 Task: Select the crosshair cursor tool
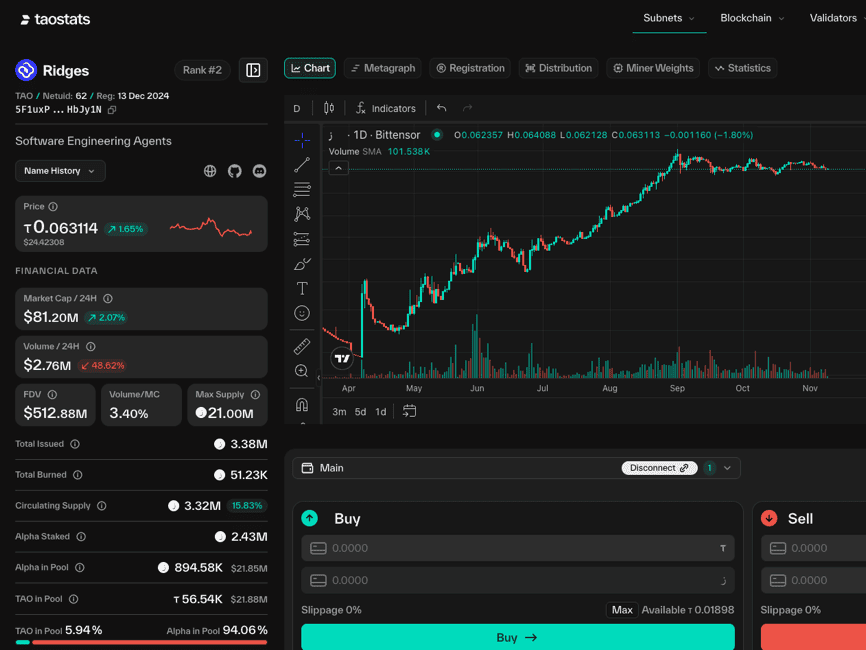tap(302, 140)
